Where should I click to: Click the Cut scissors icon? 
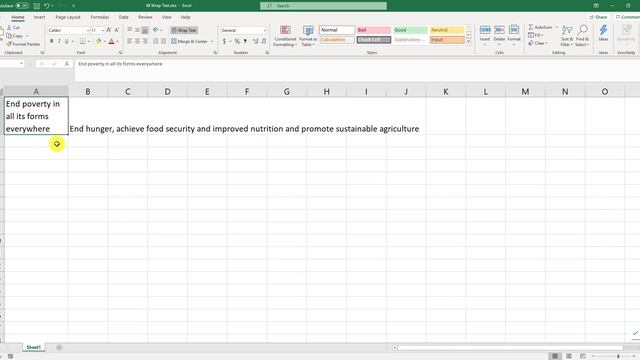click(x=9, y=27)
